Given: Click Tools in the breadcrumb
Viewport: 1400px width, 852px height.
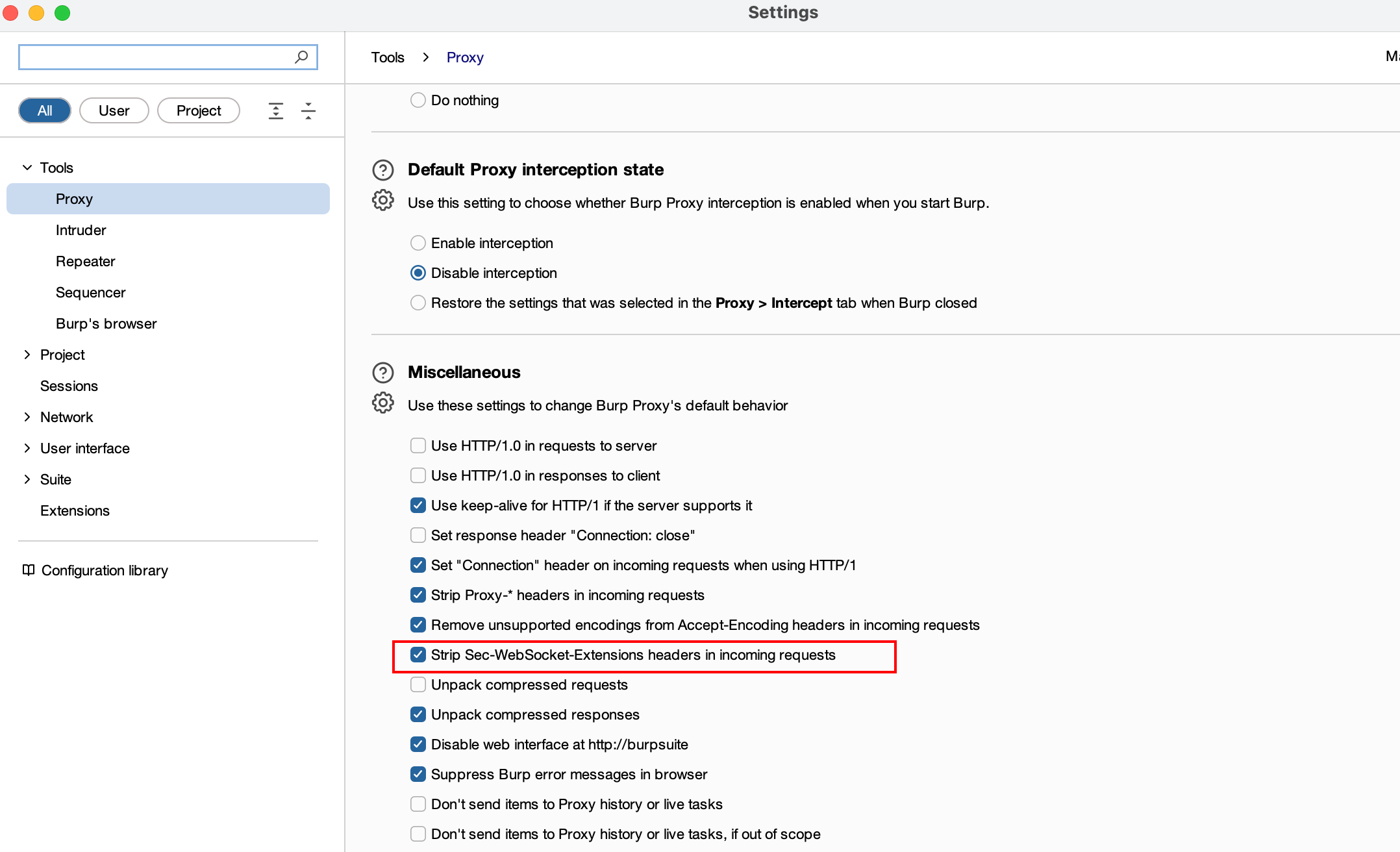Looking at the screenshot, I should 388,57.
